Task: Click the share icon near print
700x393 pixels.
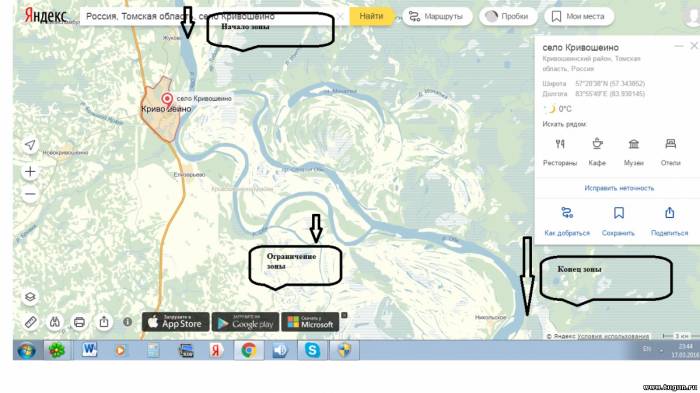Action: [x=104, y=322]
